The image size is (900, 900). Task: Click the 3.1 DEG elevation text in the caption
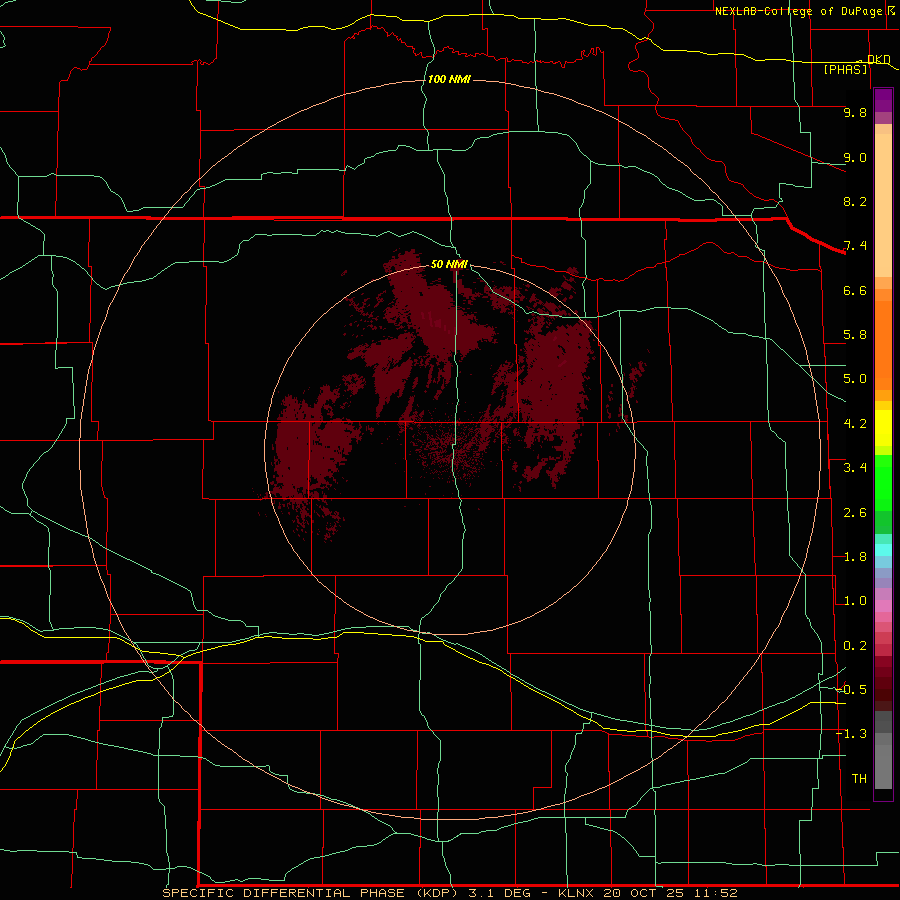[500, 893]
